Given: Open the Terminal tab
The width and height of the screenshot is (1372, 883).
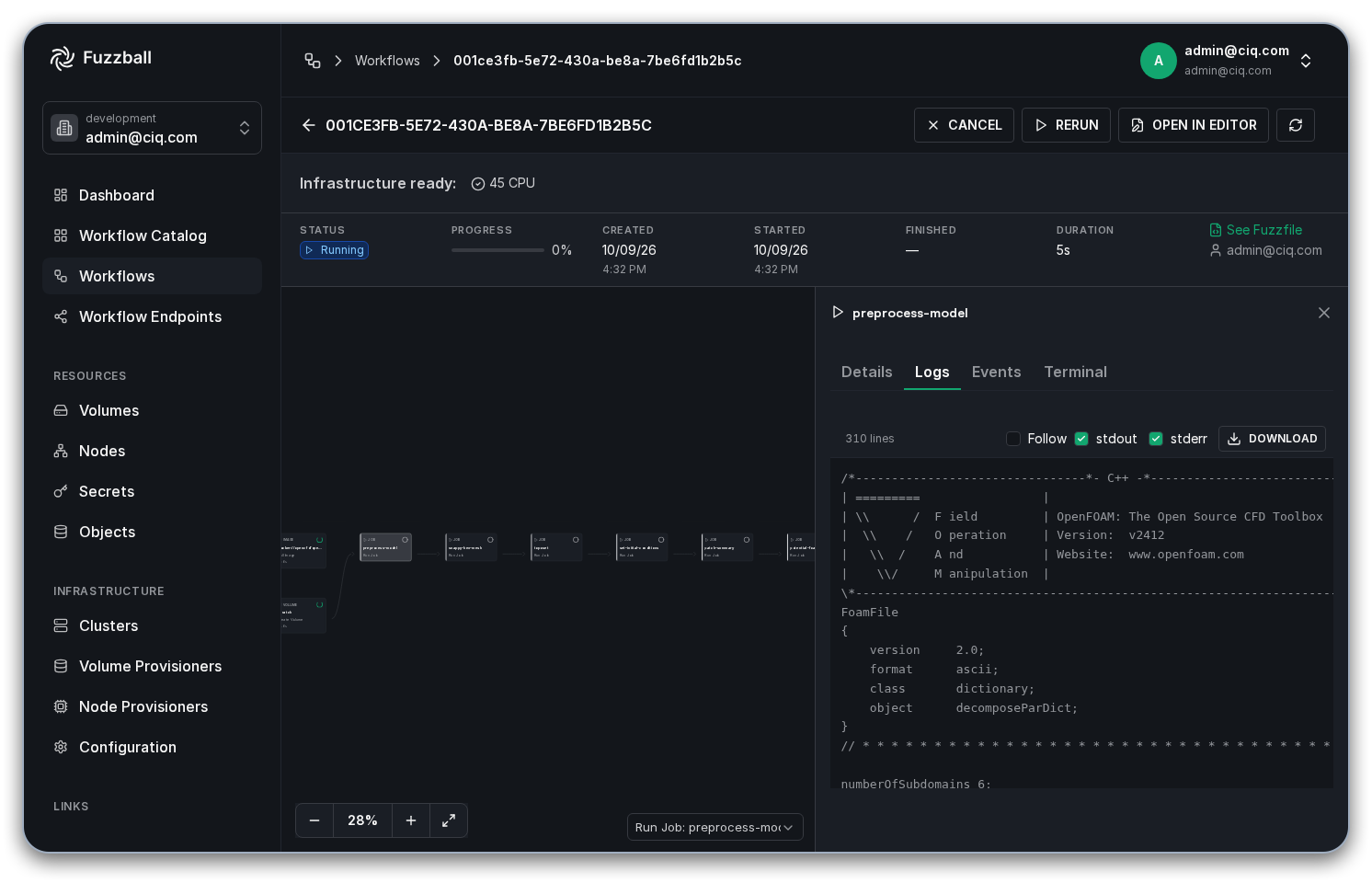Looking at the screenshot, I should pos(1076,372).
